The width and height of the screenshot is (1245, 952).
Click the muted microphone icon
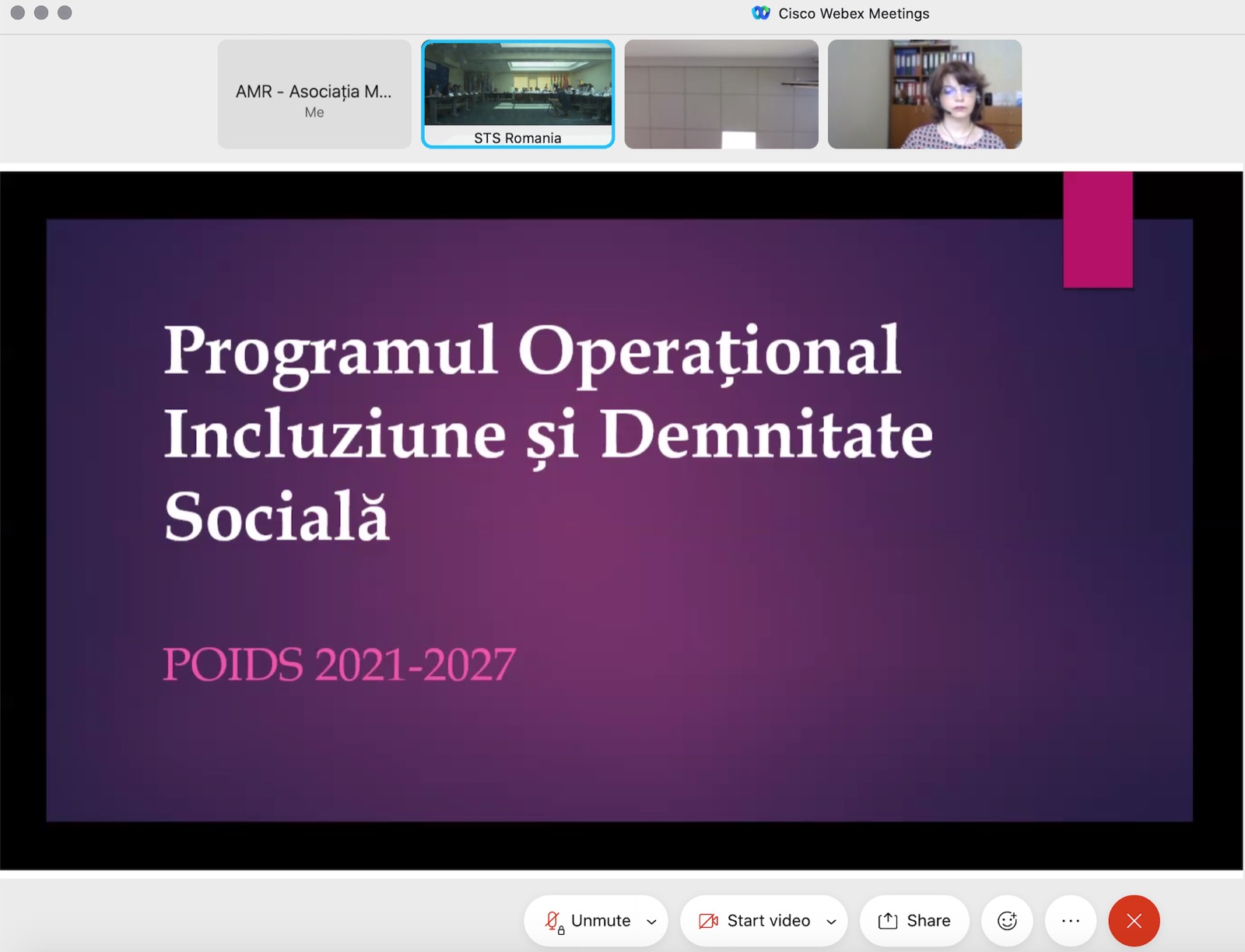(553, 921)
